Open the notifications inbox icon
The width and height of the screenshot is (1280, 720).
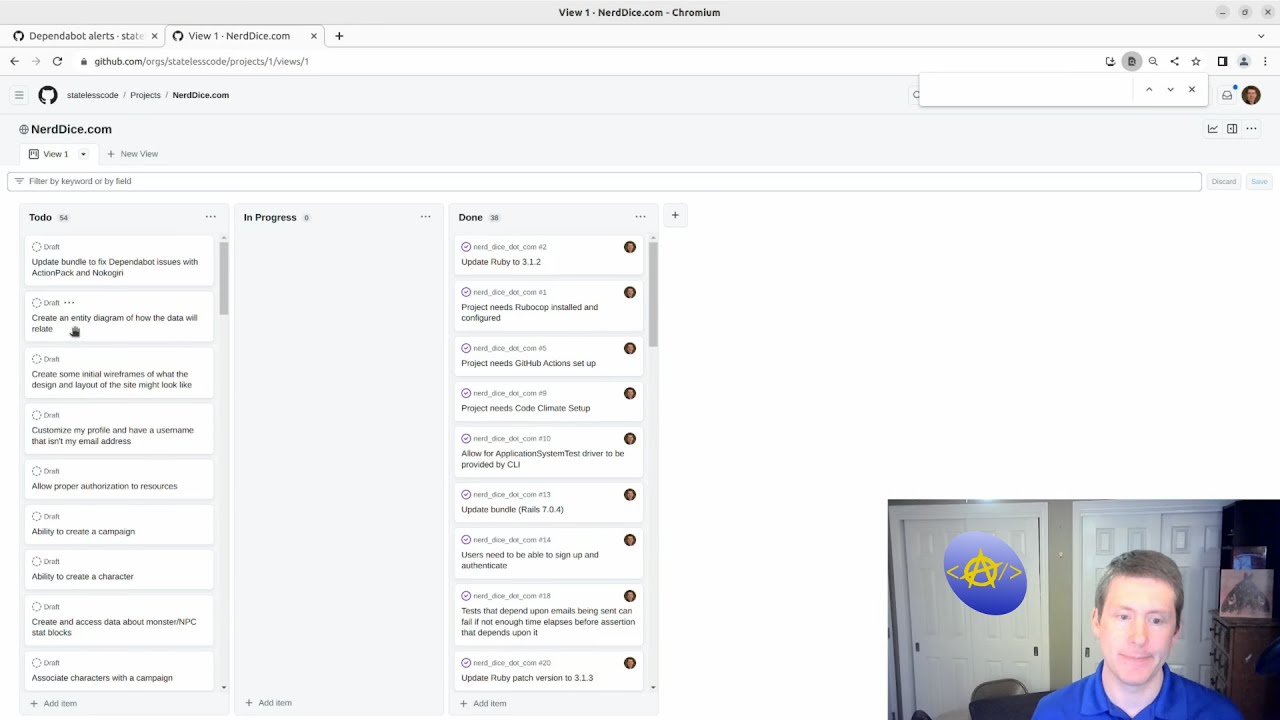1227,95
